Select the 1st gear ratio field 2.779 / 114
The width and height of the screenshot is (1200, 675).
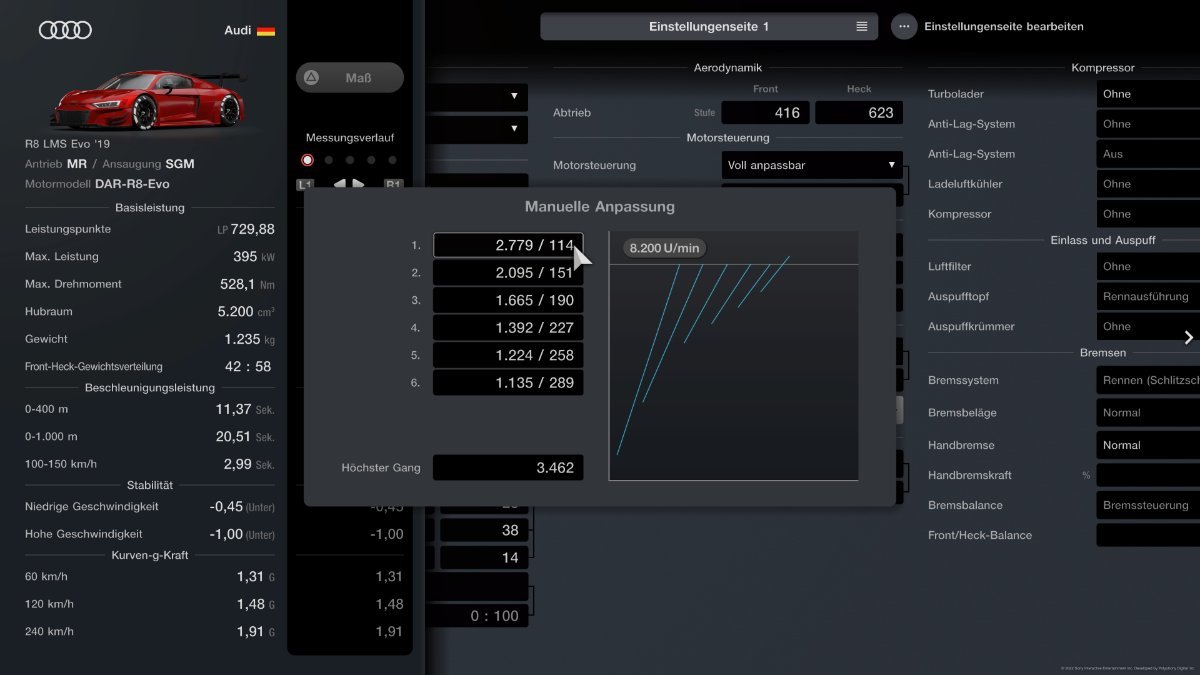(508, 245)
